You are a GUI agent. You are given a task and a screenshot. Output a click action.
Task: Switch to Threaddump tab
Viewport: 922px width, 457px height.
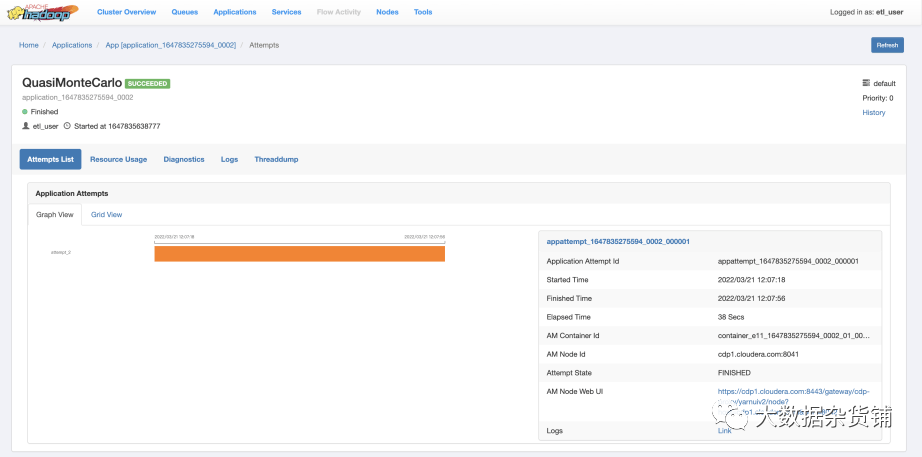coord(276,159)
